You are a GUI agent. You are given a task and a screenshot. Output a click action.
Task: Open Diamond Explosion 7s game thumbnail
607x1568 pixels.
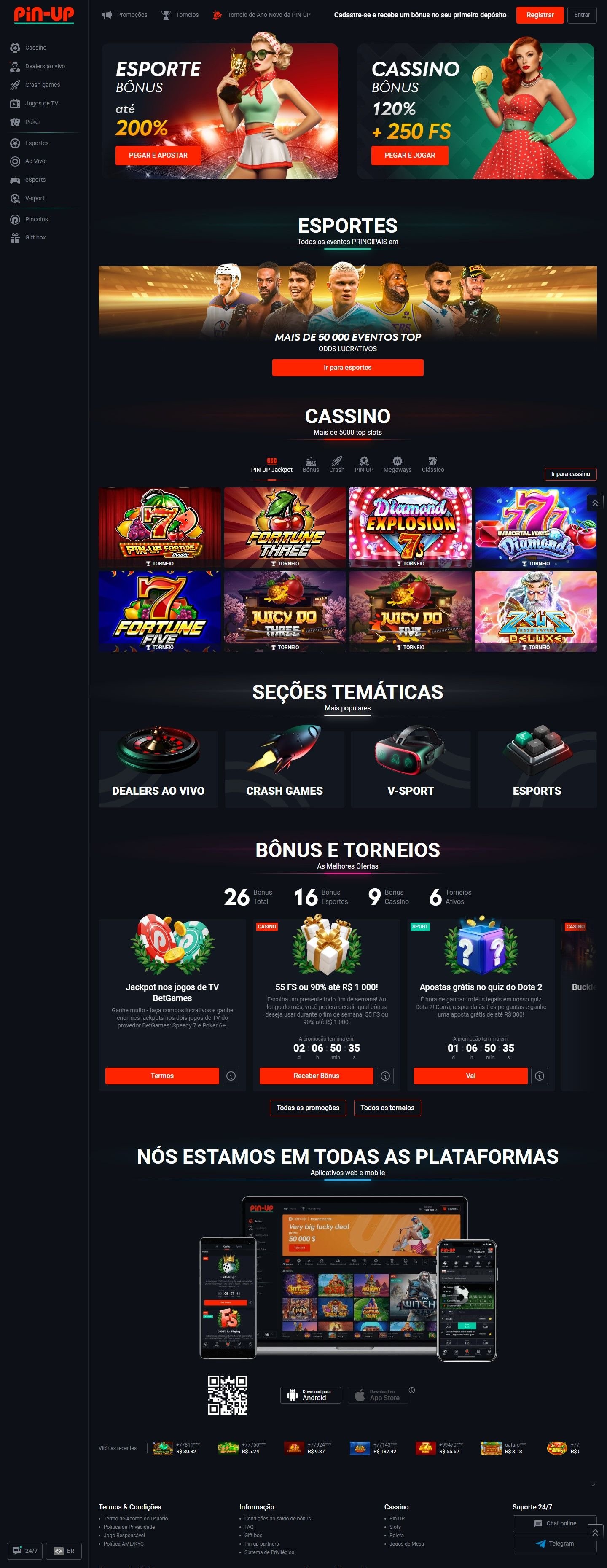[410, 527]
